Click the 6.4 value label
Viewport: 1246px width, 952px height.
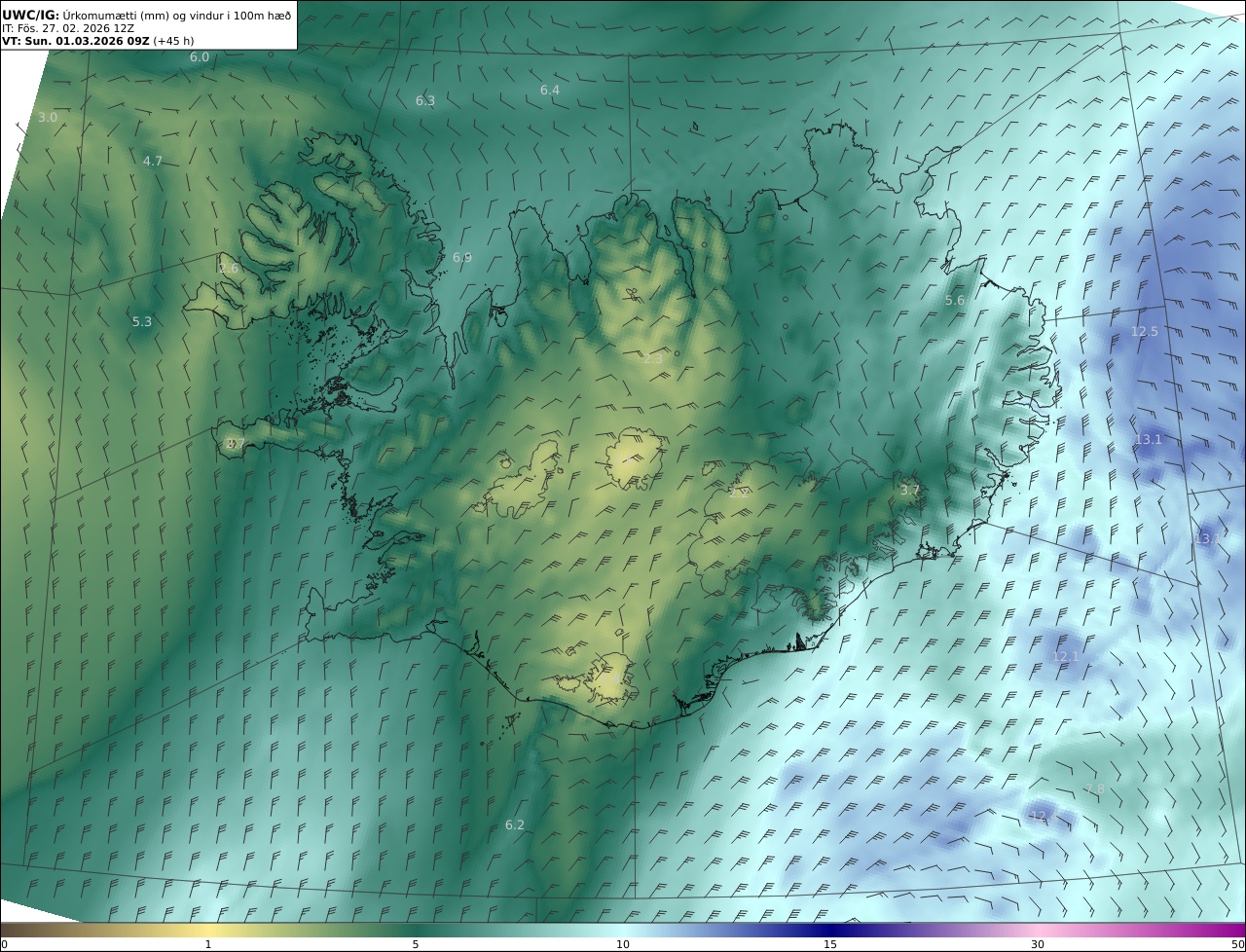point(550,91)
